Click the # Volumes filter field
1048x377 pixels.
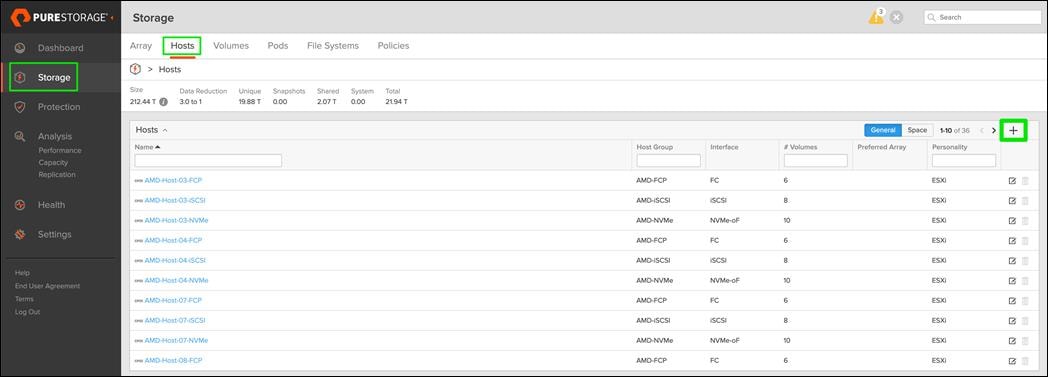[815, 160]
